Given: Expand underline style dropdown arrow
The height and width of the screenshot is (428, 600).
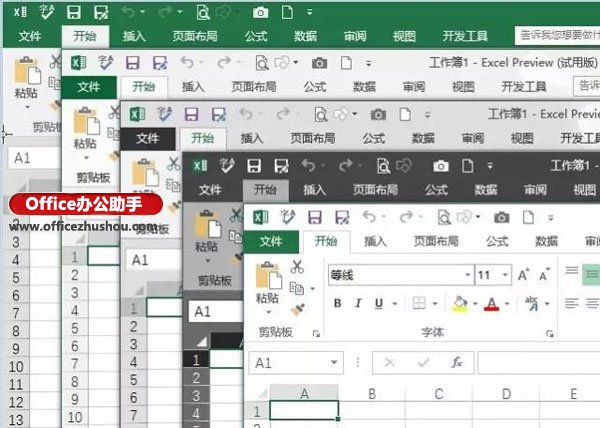Looking at the screenshot, I should coord(395,304).
